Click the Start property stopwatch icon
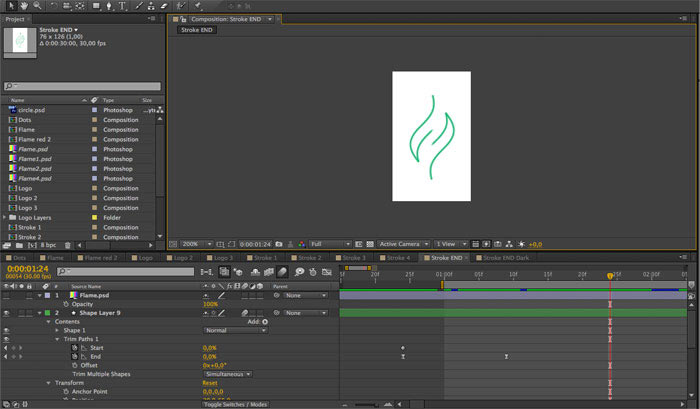Image resolution: width=700 pixels, height=409 pixels. point(74,347)
